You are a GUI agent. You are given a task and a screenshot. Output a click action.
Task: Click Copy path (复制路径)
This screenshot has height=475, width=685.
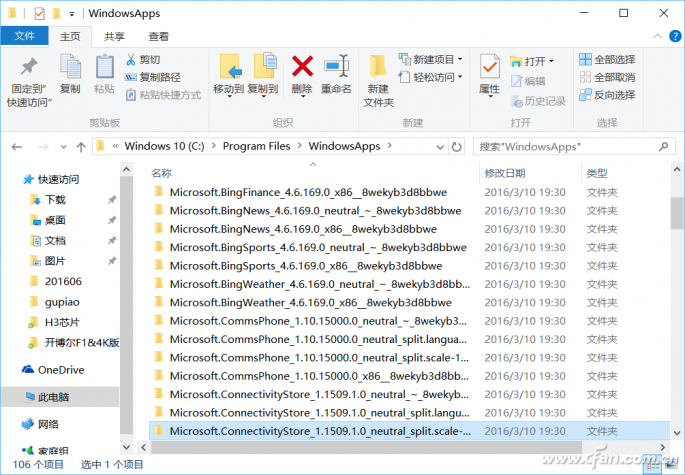(153, 77)
